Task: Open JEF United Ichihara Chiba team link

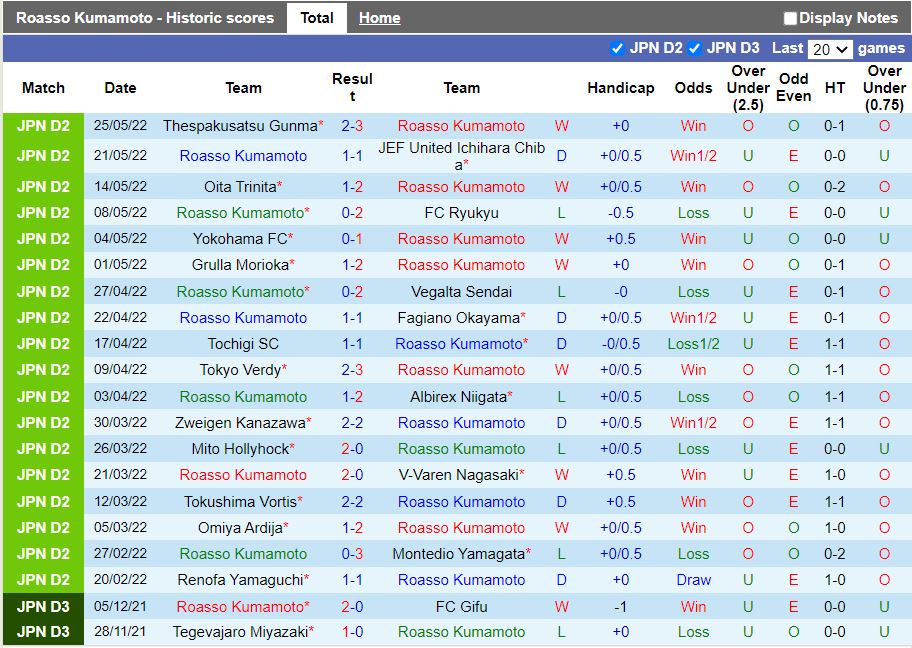Action: point(461,156)
